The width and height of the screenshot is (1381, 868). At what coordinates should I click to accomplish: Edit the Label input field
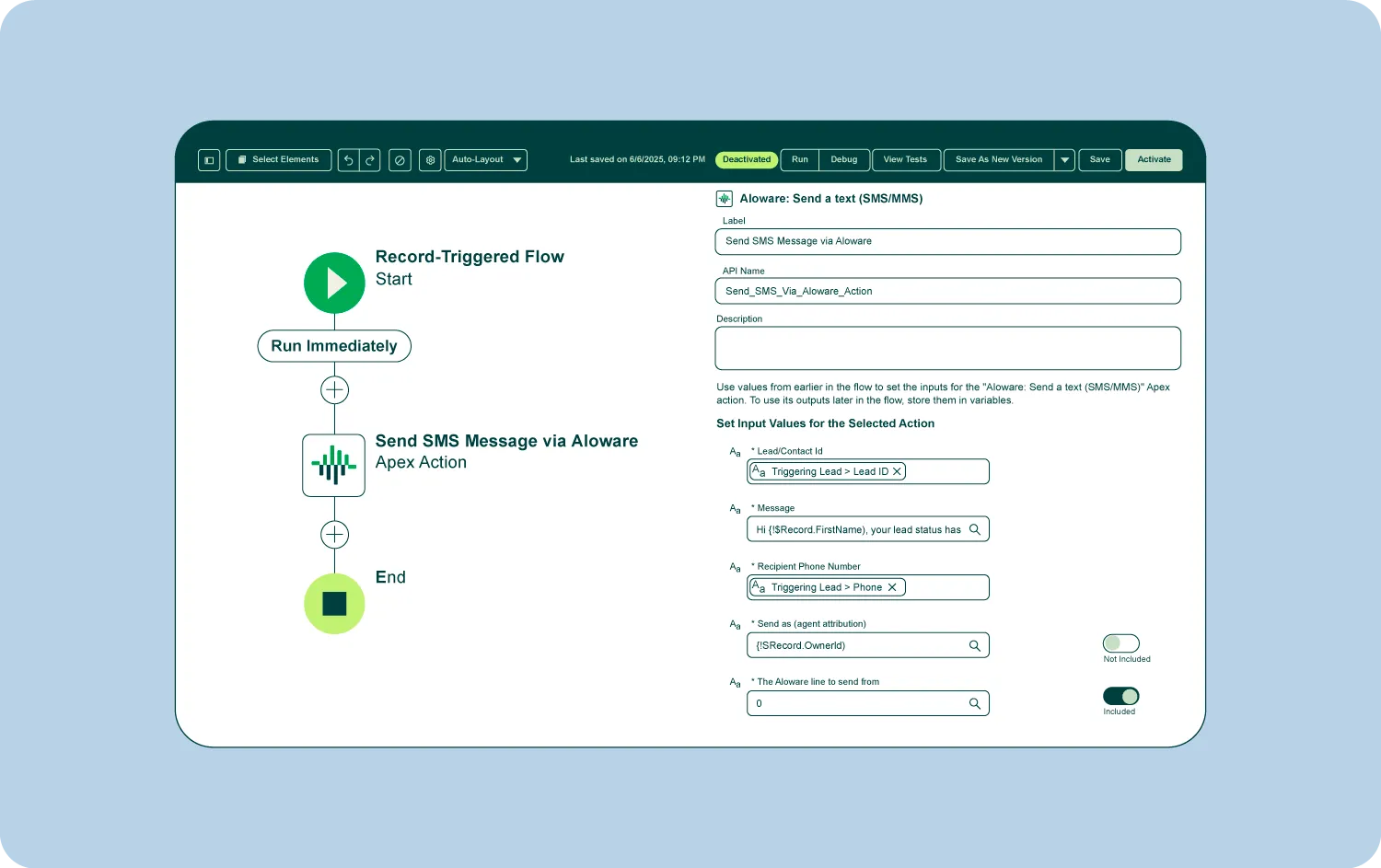coord(947,241)
